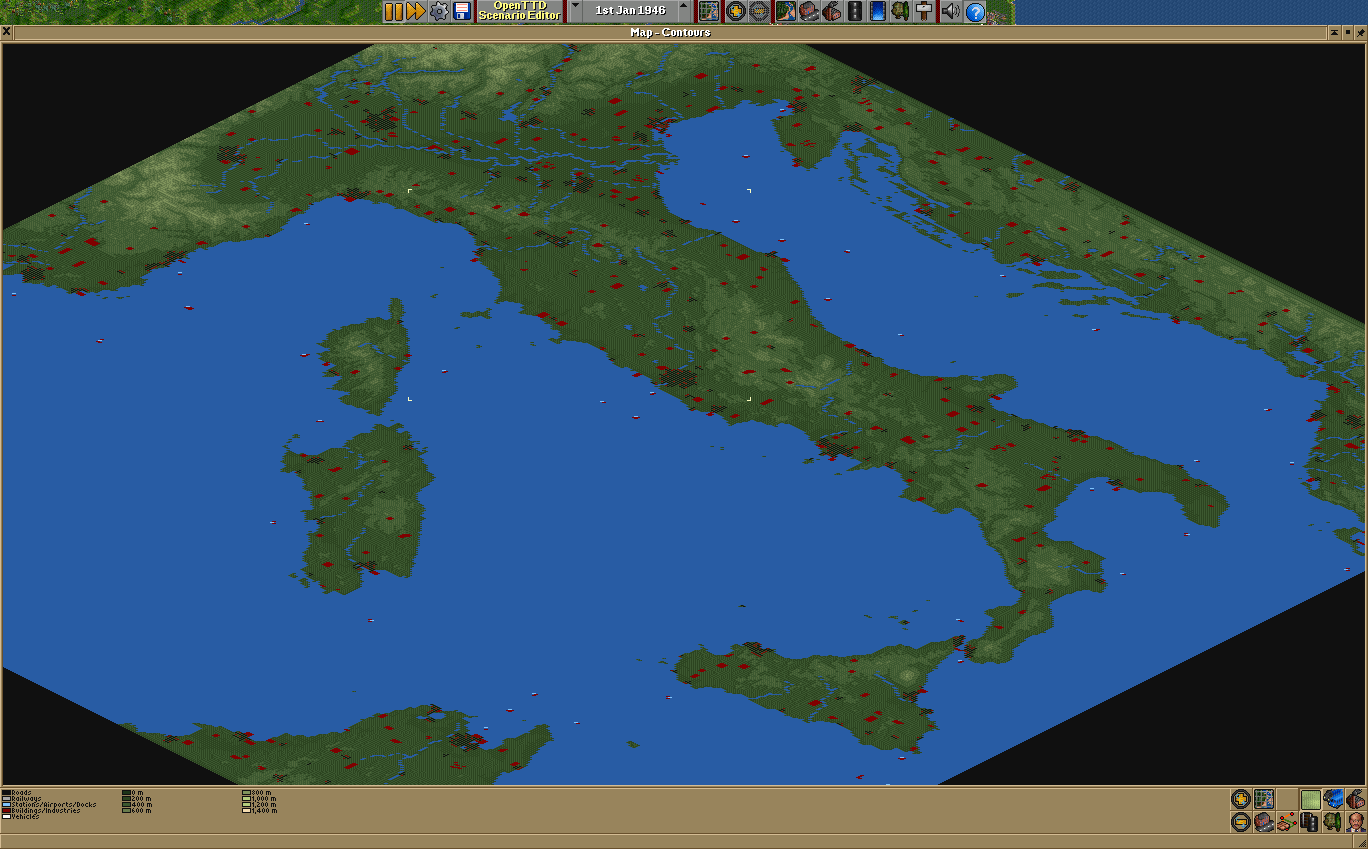Zoom in the main view from toolbar
The width and height of the screenshot is (1368, 849).
pyautogui.click(x=736, y=12)
